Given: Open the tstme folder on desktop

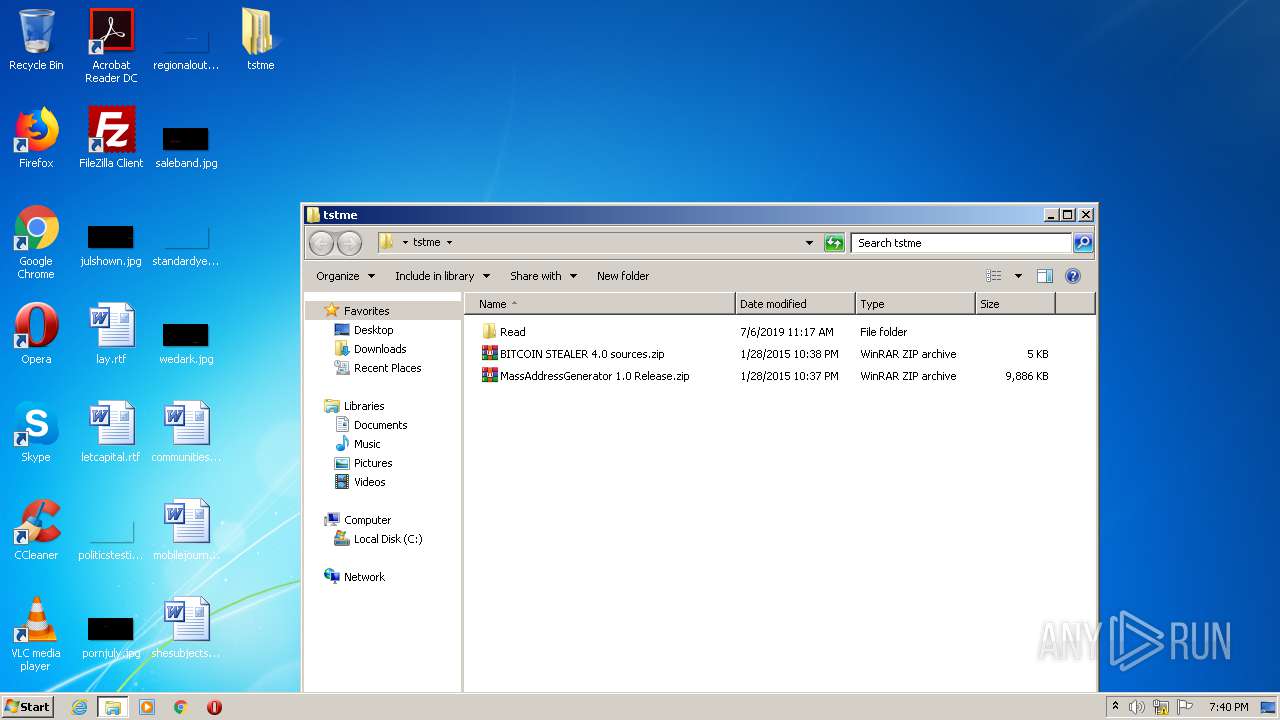Looking at the screenshot, I should pos(260,40).
